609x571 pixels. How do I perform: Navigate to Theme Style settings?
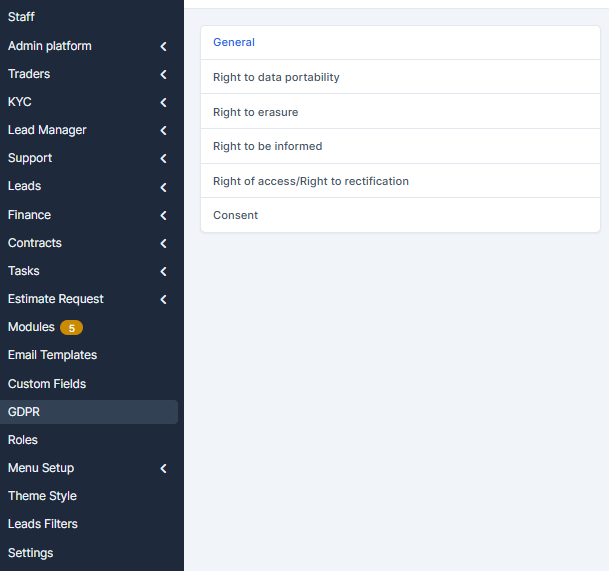42,496
